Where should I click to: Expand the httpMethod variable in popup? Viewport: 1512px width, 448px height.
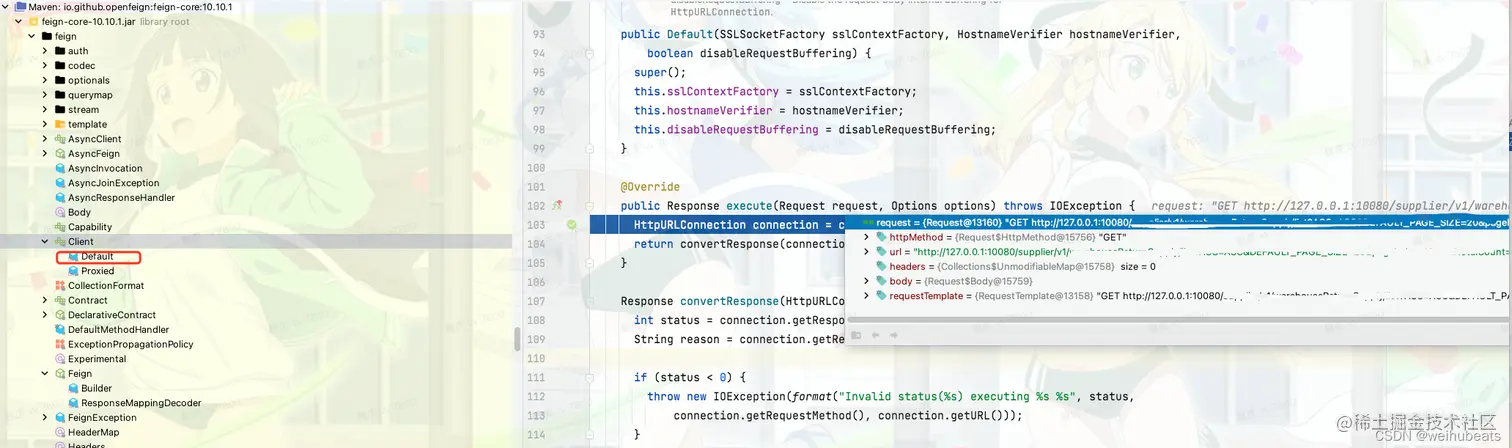(x=867, y=237)
